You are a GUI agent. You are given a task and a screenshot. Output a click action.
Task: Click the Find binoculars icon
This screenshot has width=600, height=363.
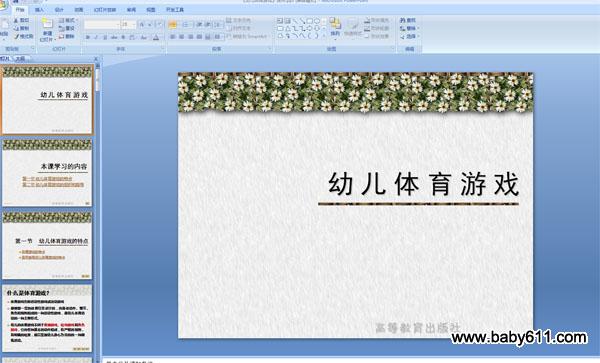coord(403,20)
